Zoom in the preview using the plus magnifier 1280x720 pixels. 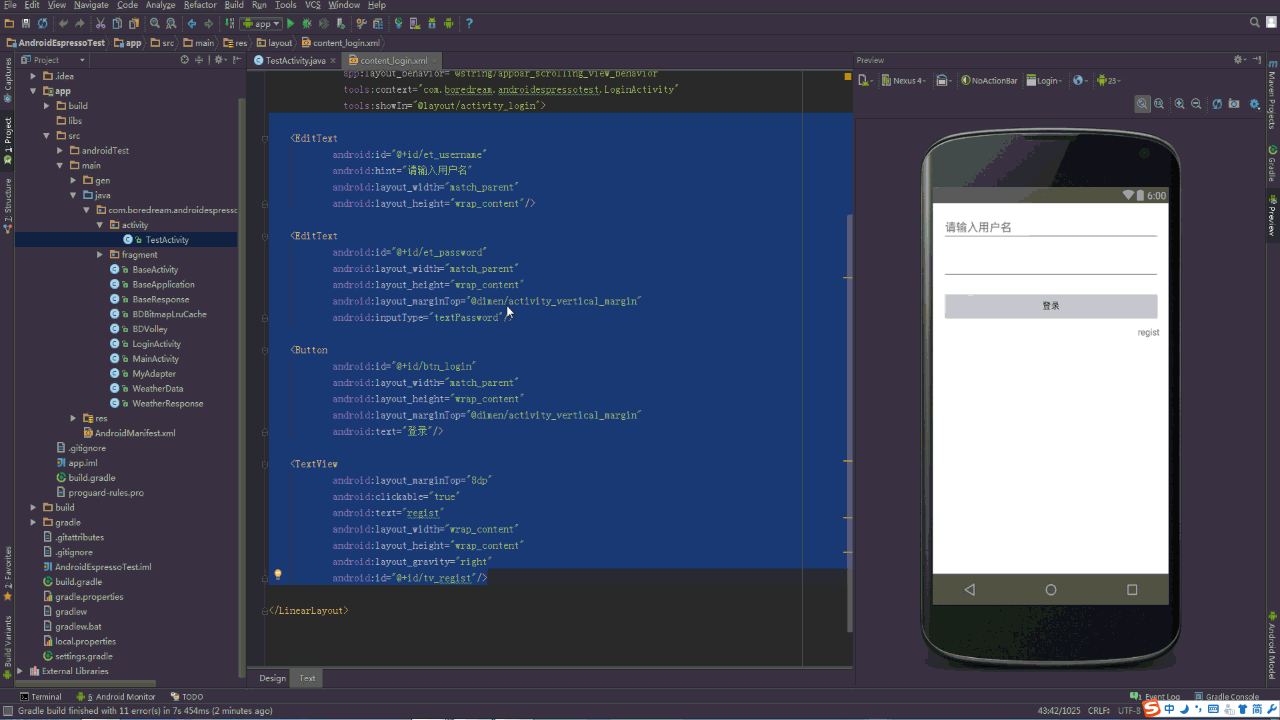pos(1179,104)
